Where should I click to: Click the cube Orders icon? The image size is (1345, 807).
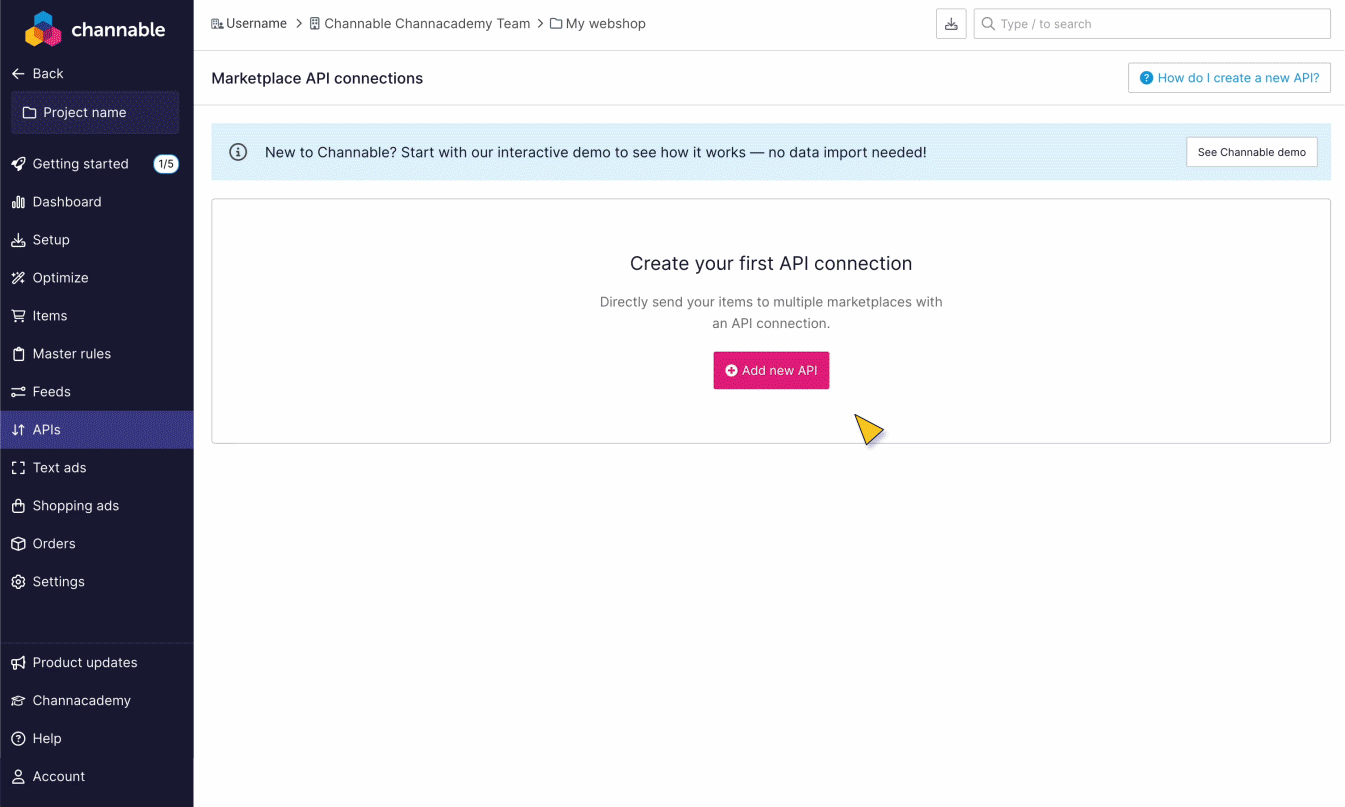pyautogui.click(x=18, y=544)
